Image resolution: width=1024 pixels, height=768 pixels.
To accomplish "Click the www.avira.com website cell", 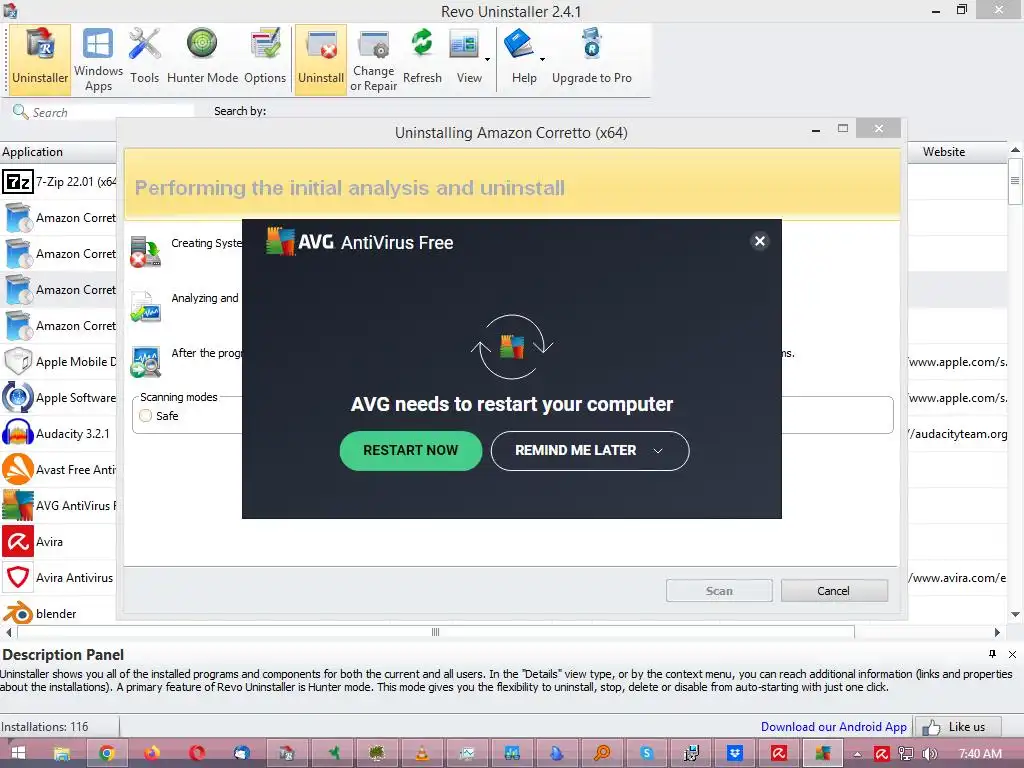I will [957, 578].
